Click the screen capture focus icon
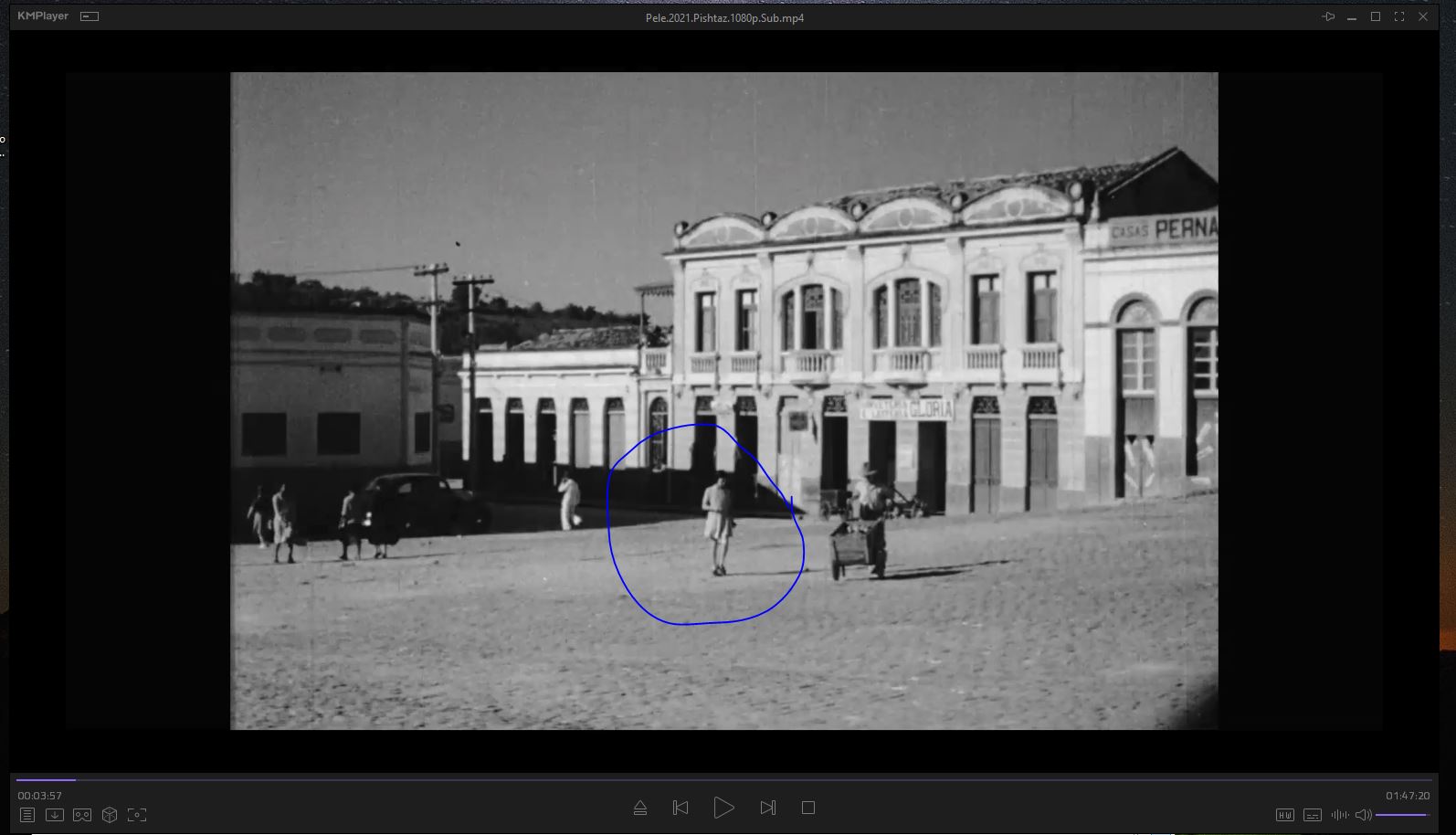Image resolution: width=1456 pixels, height=835 pixels. (137, 815)
